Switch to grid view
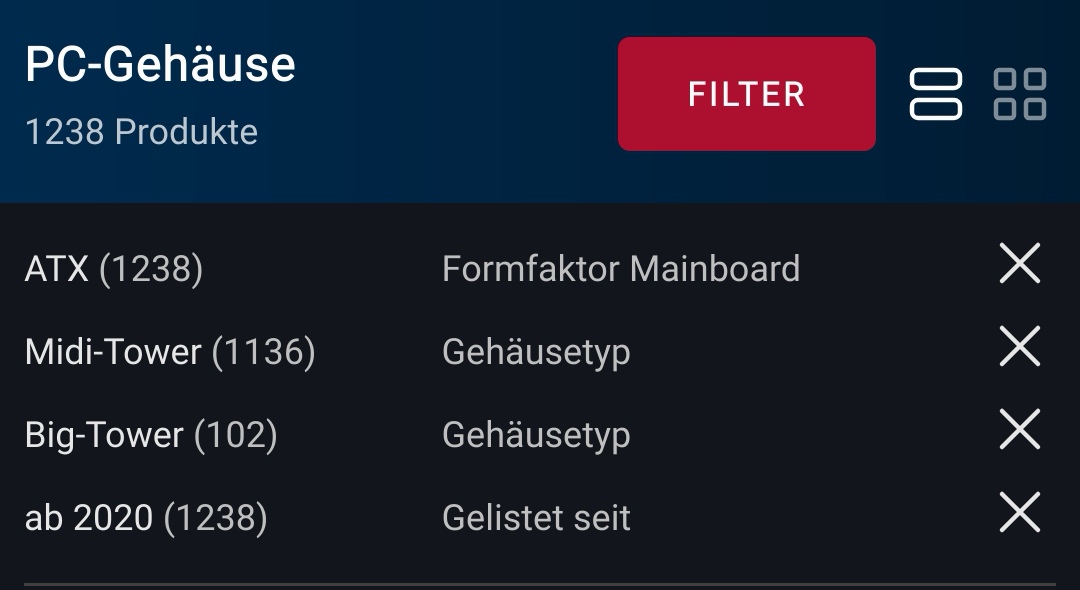This screenshot has height=590, width=1080. coord(1022,93)
